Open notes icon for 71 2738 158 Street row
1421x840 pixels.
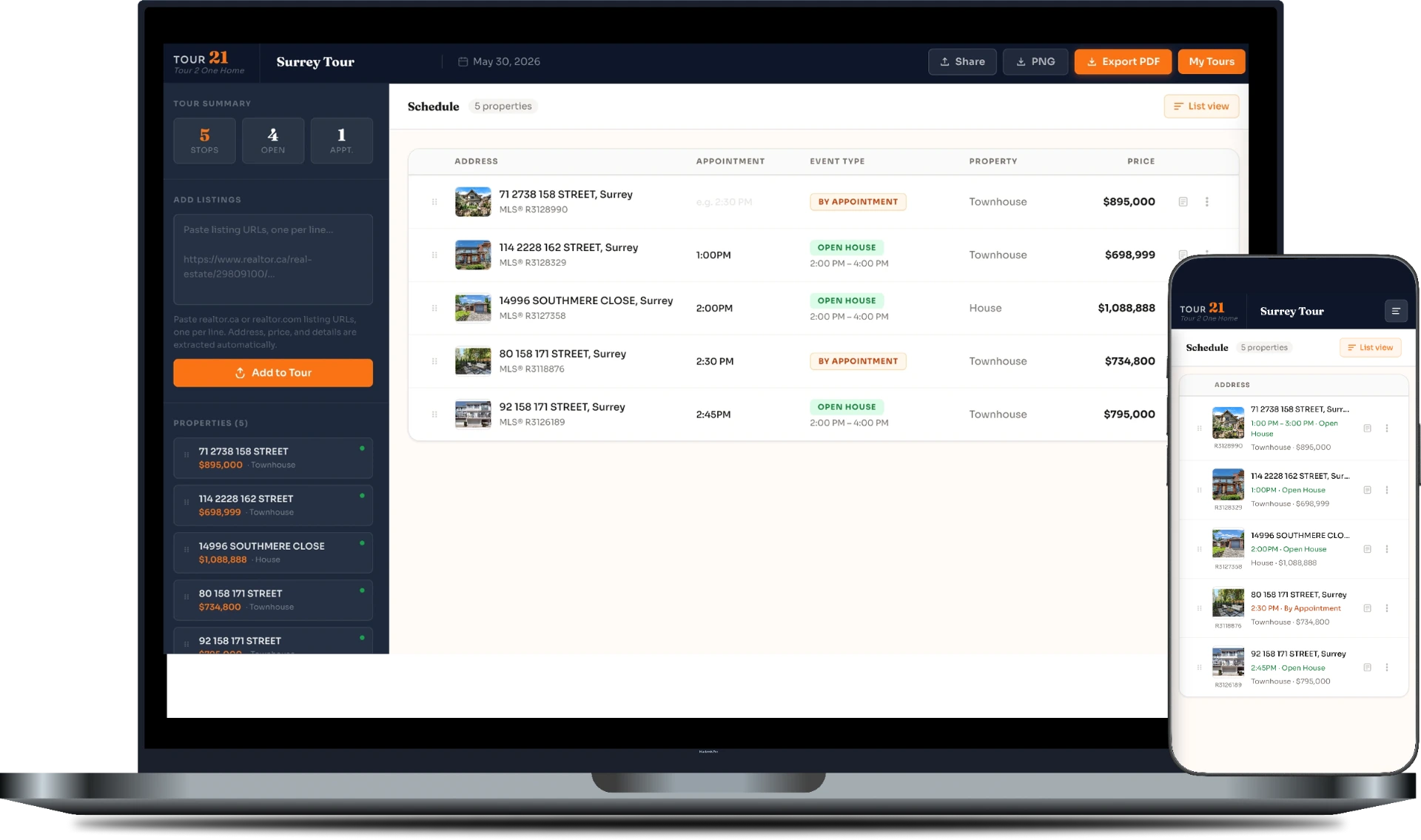click(x=1183, y=201)
